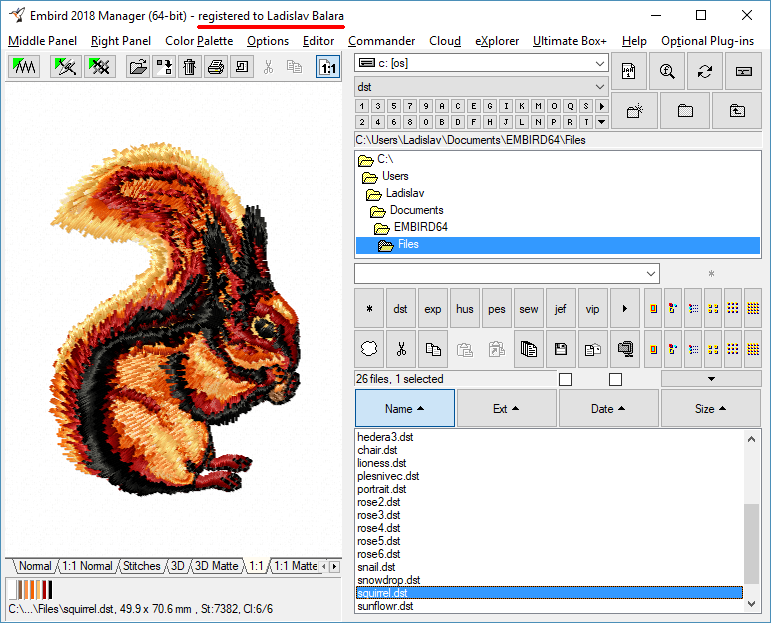This screenshot has height=623, width=771.
Task: Click the lasso select-all icon
Action: pyautogui.click(x=369, y=349)
